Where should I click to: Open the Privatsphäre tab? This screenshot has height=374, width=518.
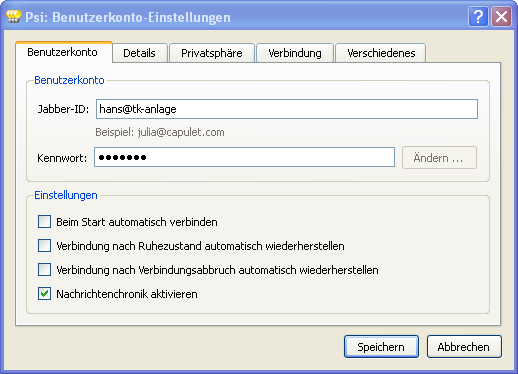click(212, 53)
